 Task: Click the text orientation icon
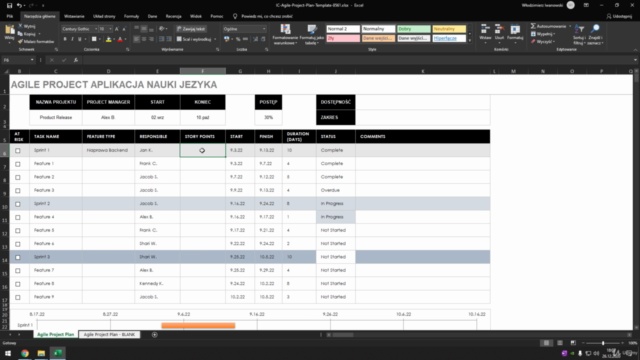(162, 29)
